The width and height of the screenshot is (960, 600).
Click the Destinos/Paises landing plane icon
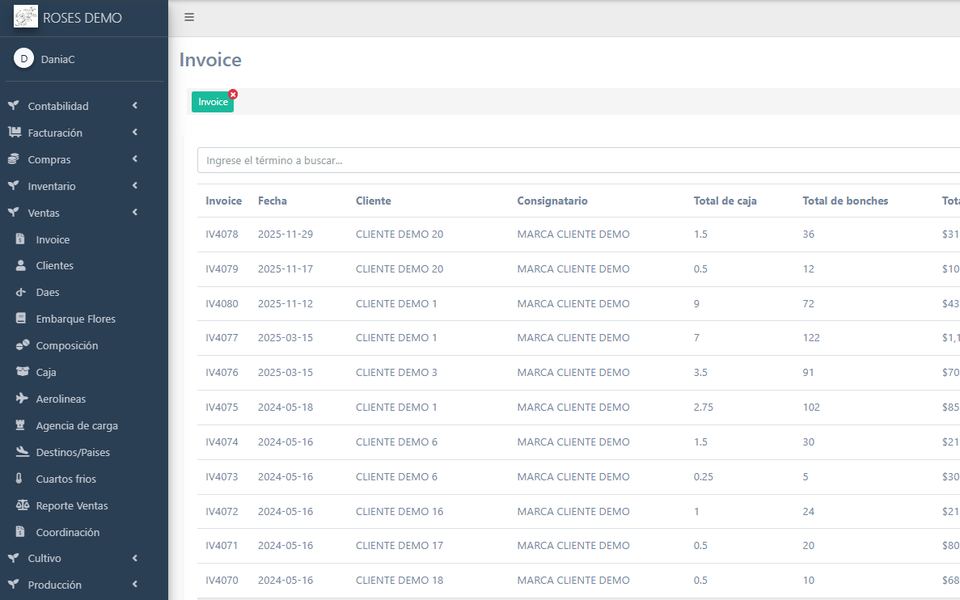[x=23, y=451]
